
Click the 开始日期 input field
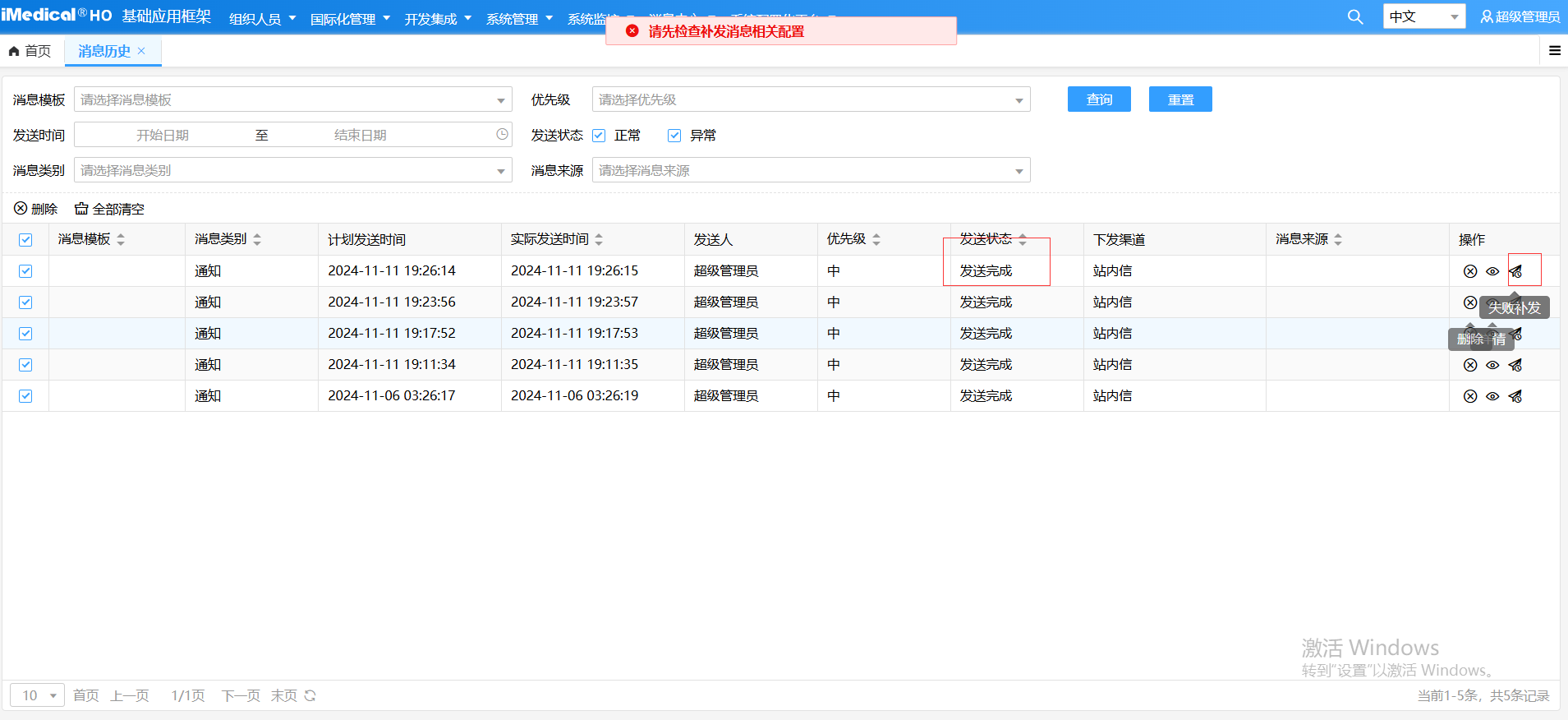point(163,135)
